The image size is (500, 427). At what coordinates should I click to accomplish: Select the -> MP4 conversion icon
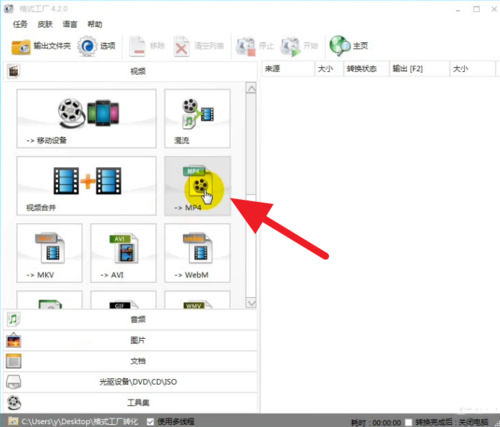(197, 186)
